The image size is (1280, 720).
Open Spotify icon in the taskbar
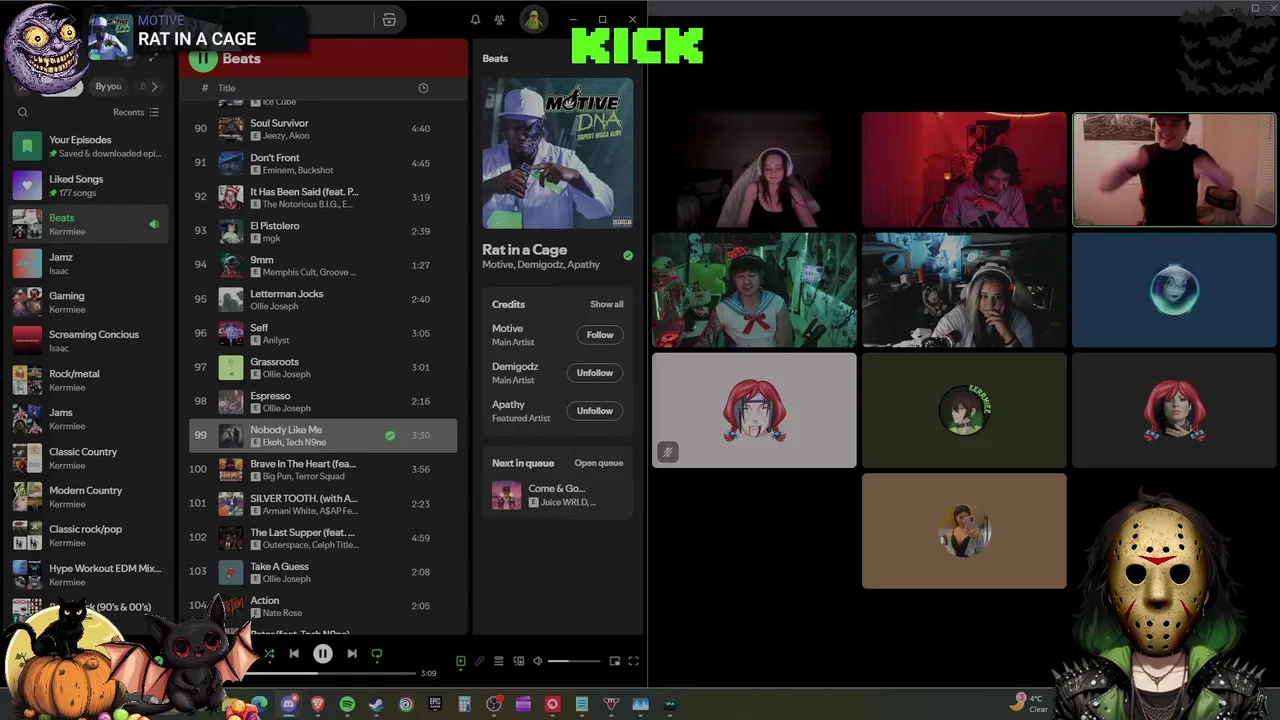tap(347, 704)
